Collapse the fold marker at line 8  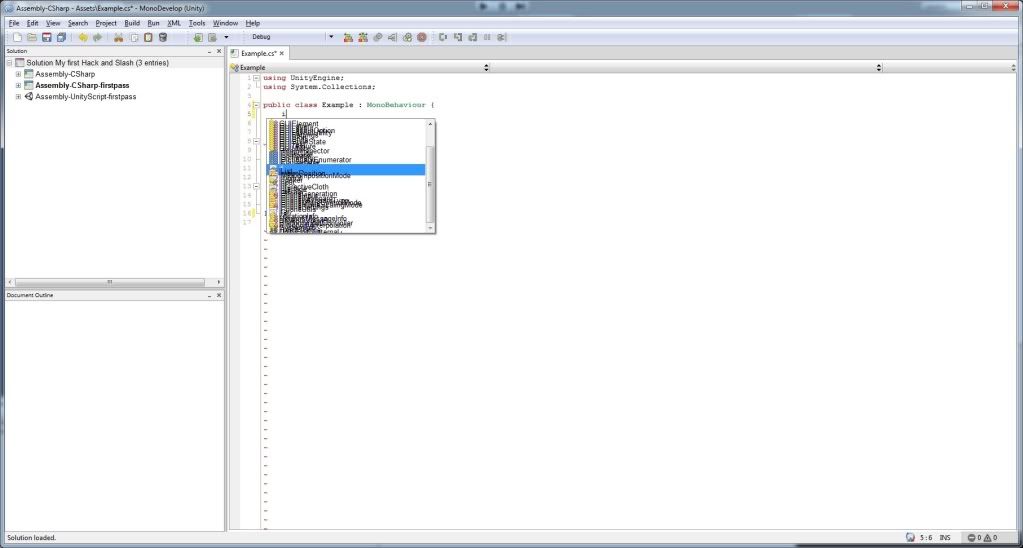[x=256, y=141]
